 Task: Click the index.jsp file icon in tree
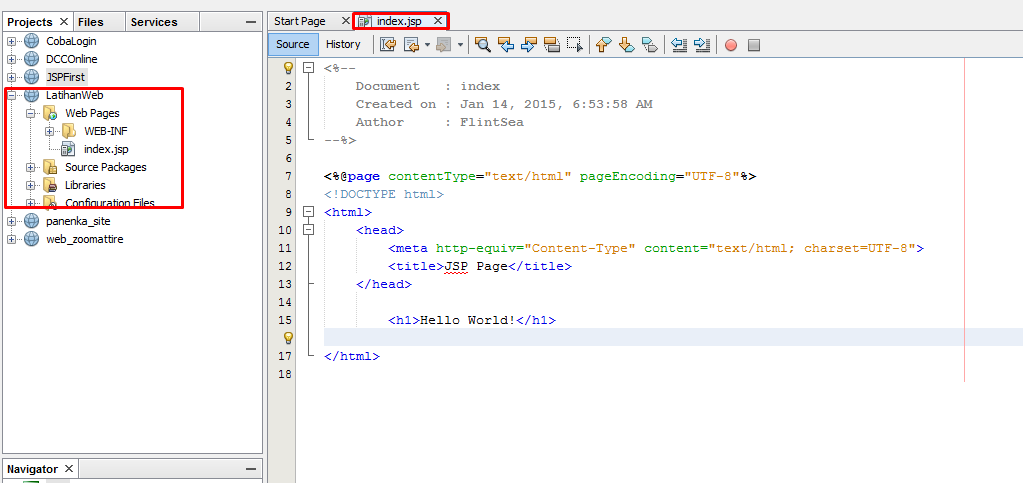(68, 149)
